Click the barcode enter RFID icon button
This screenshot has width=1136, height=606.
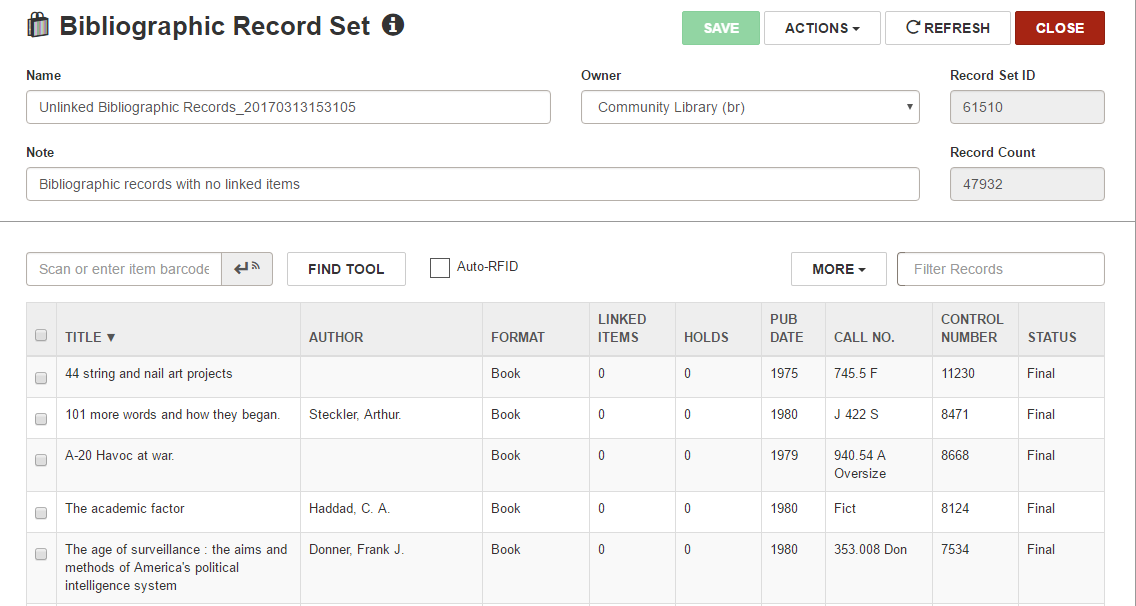pyautogui.click(x=247, y=269)
